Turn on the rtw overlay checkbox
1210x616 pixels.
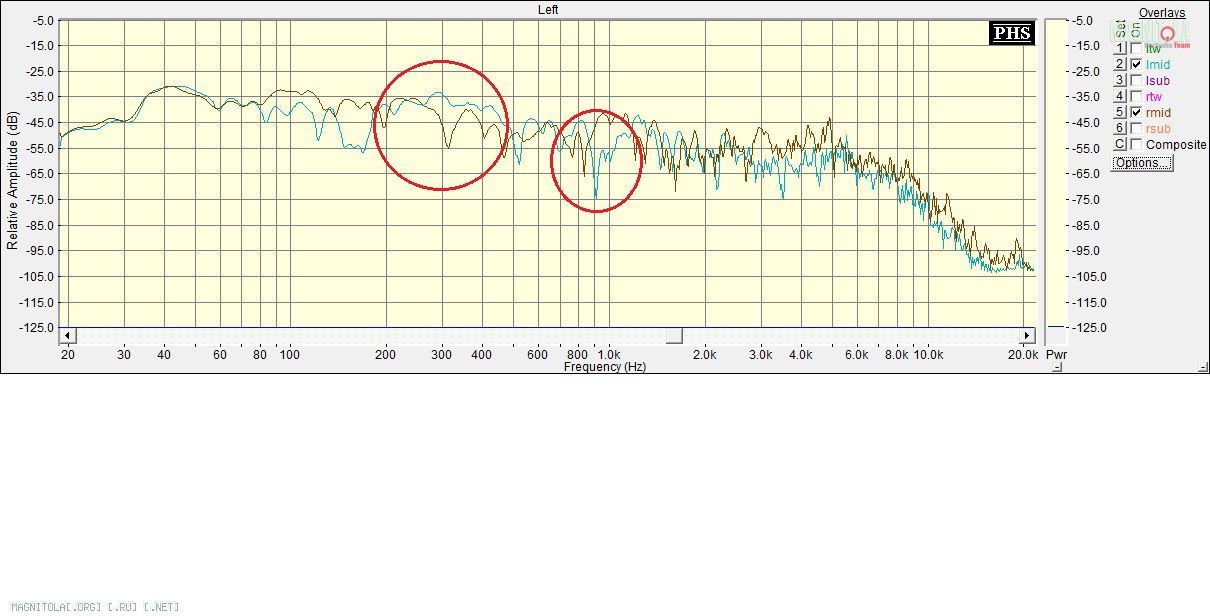(x=1136, y=96)
